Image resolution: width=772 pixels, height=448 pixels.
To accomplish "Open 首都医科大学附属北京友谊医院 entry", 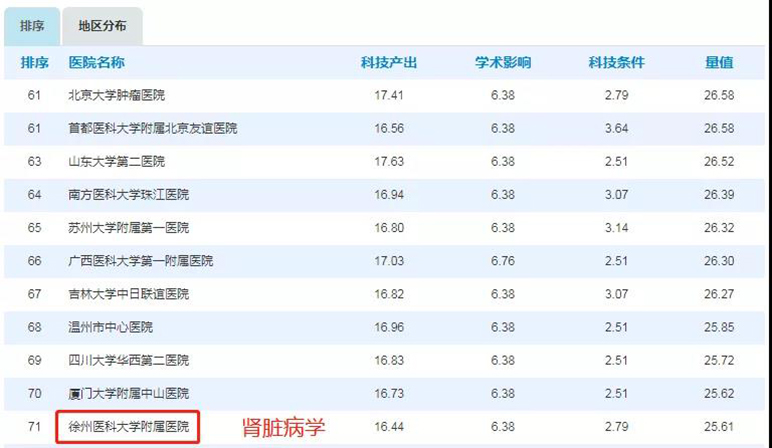I will (152, 129).
